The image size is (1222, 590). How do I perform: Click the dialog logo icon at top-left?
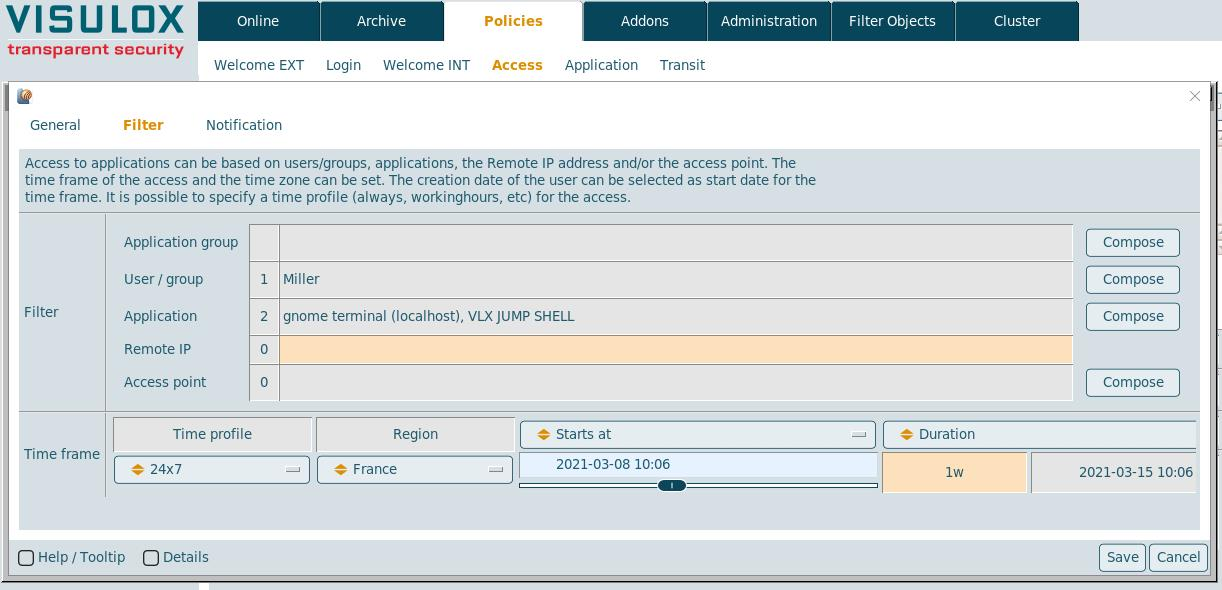[25, 97]
